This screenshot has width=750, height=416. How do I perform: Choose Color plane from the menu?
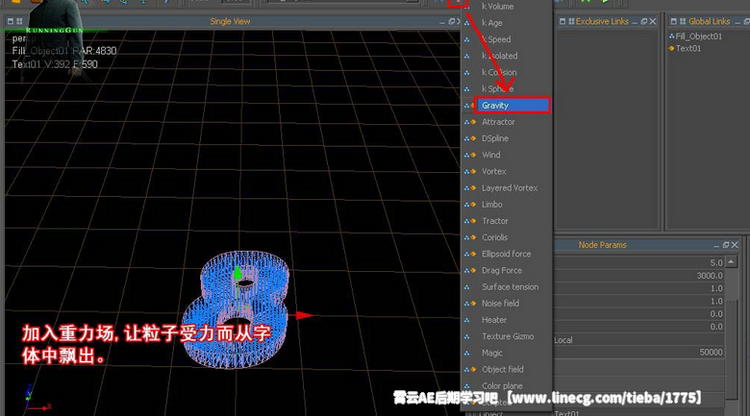pyautogui.click(x=502, y=385)
